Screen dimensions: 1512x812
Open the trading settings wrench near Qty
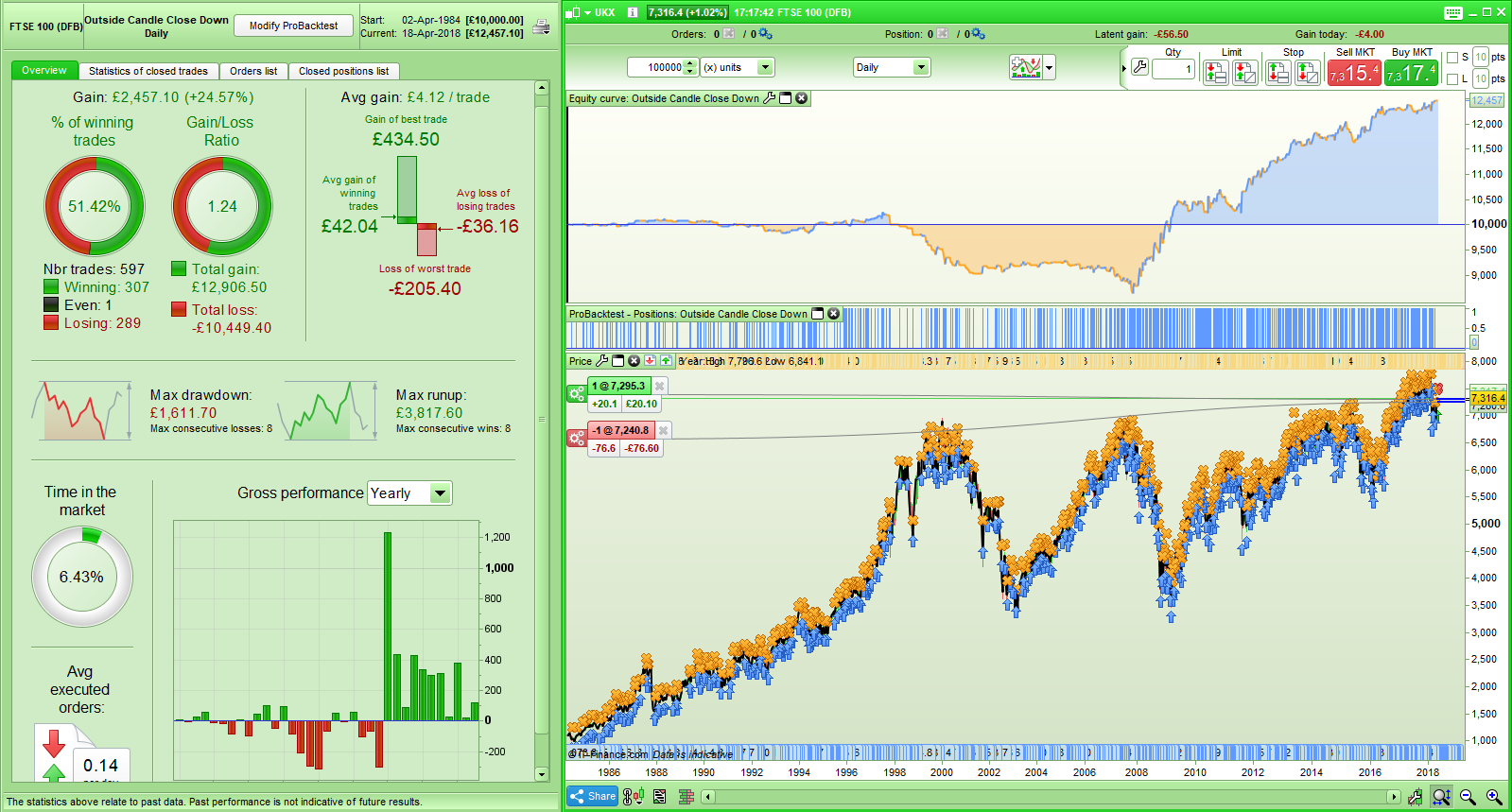coord(1139,67)
